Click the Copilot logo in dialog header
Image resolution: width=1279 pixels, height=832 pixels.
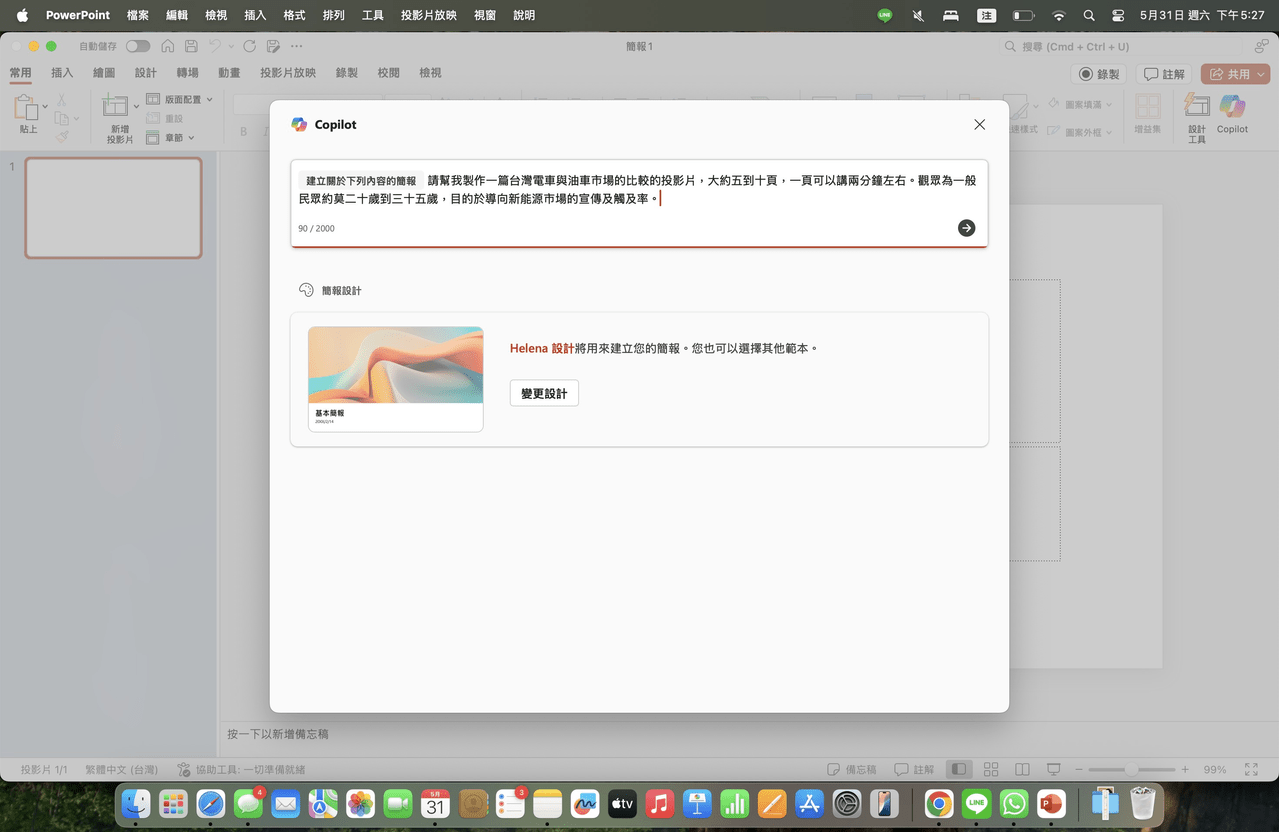[299, 124]
